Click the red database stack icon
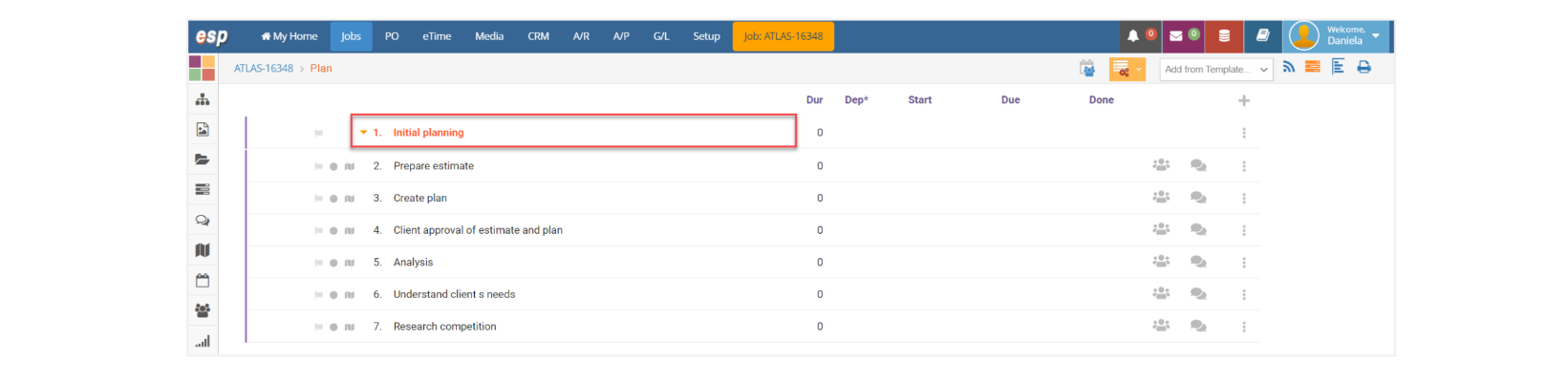 1224,36
